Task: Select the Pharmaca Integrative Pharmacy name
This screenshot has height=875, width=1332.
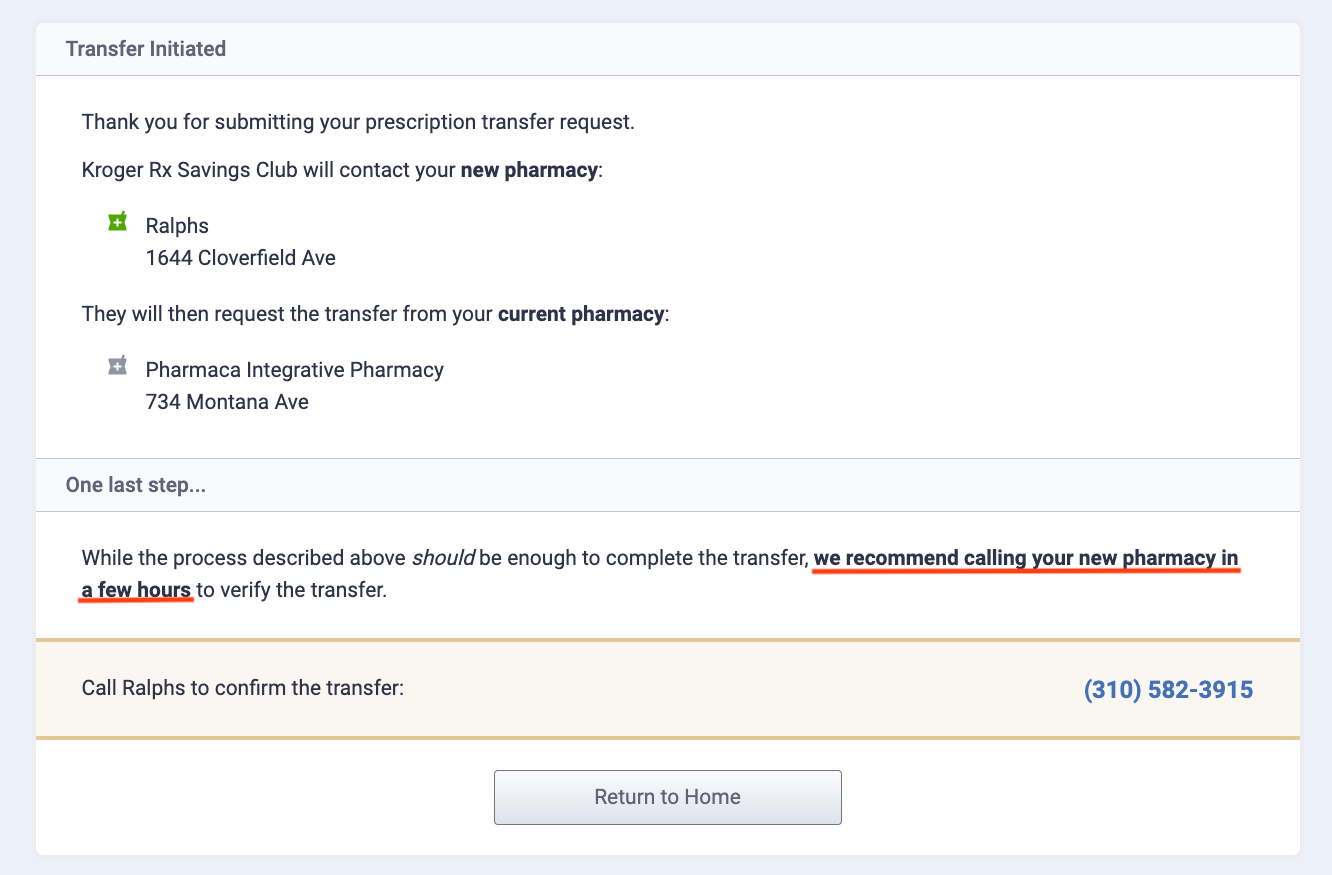Action: coord(294,370)
